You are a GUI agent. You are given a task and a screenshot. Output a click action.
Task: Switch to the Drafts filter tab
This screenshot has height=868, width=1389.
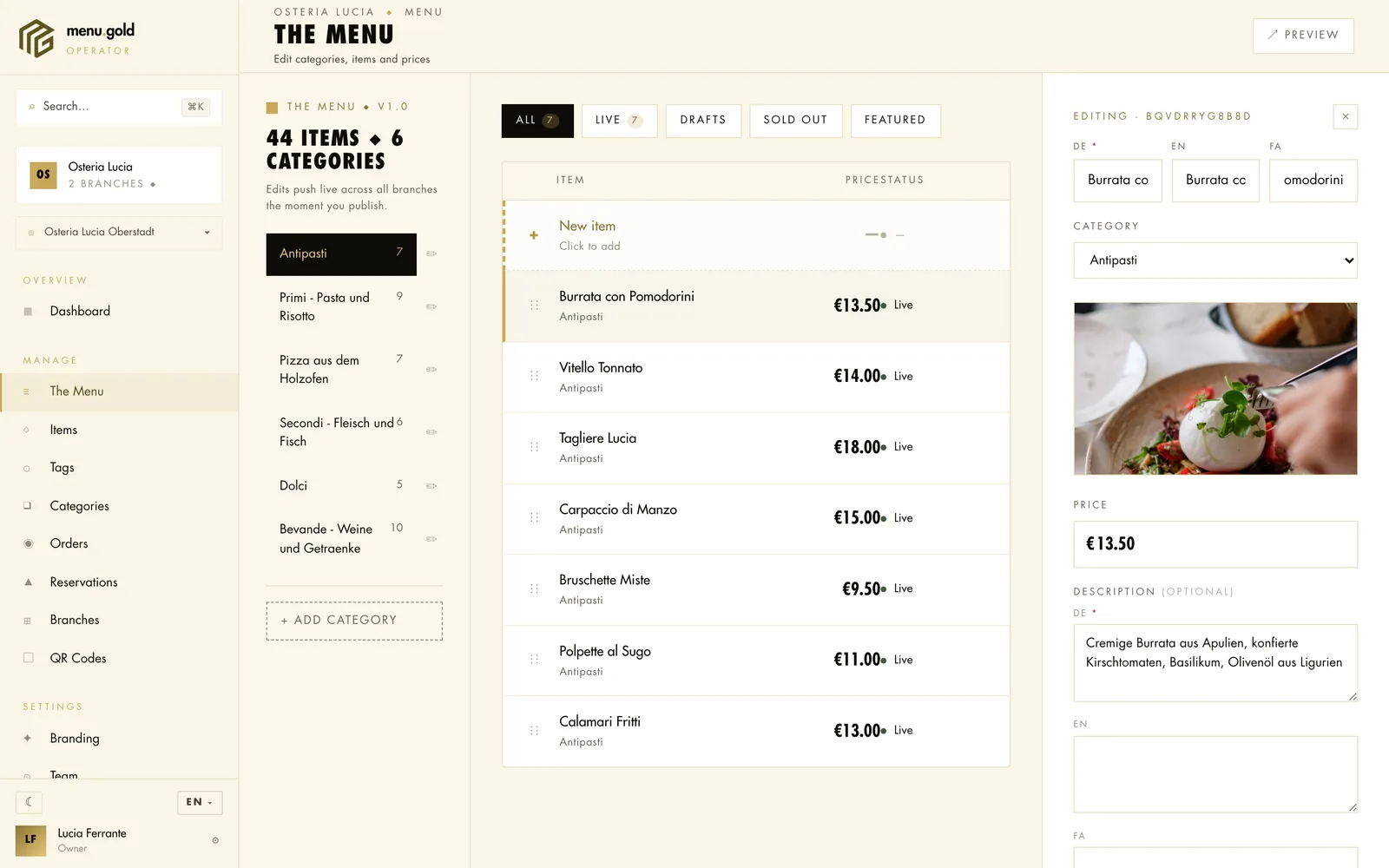(x=703, y=121)
